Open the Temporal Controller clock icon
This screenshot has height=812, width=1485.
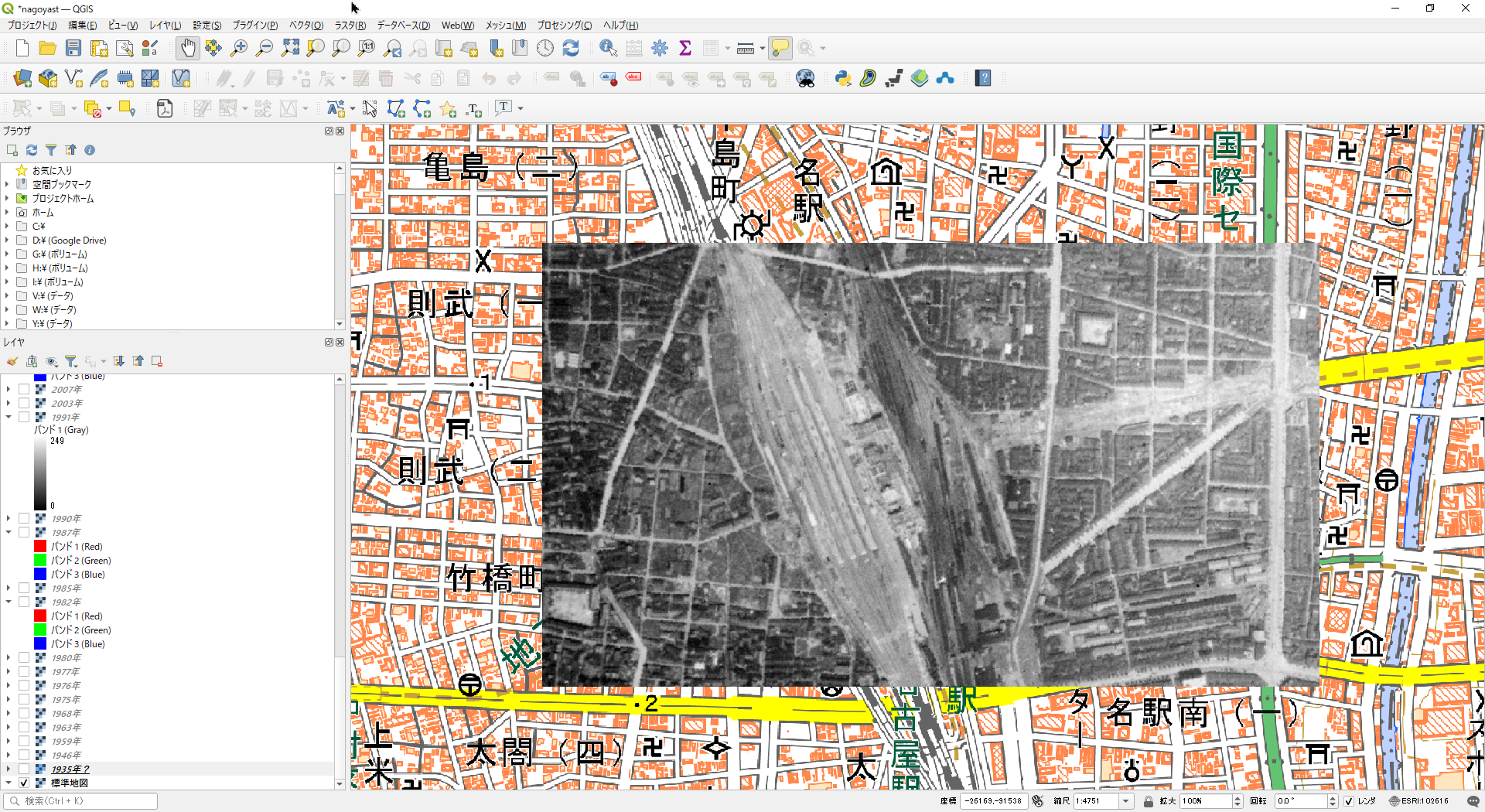pyautogui.click(x=545, y=48)
